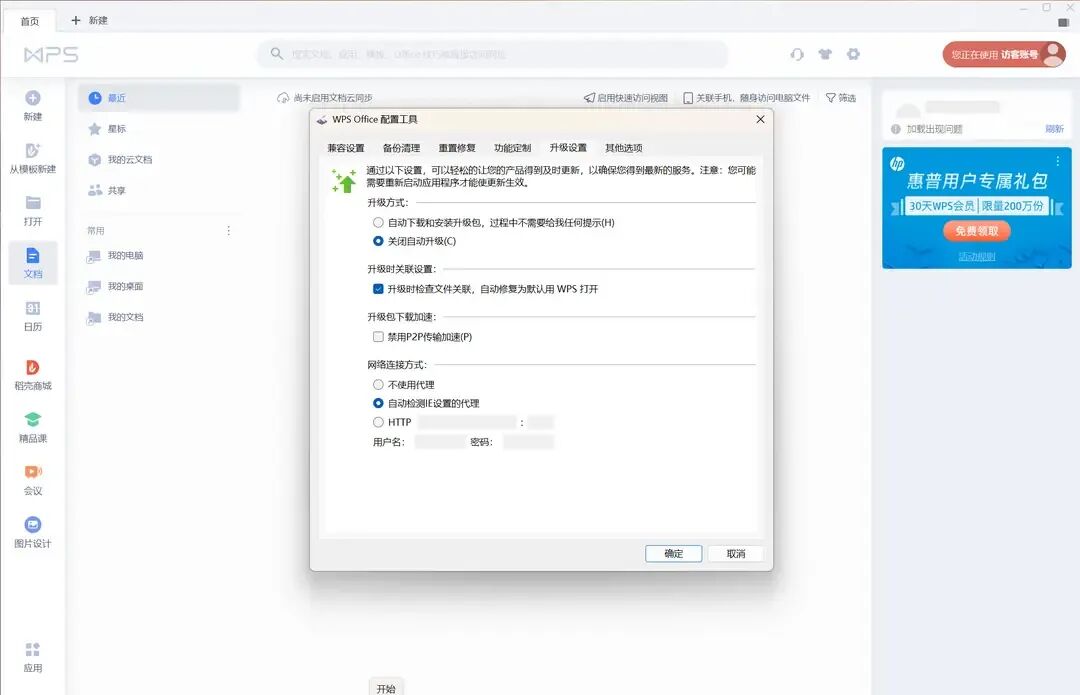Select 关闭自动升级 radio option
The image size is (1080, 695).
[x=378, y=241]
